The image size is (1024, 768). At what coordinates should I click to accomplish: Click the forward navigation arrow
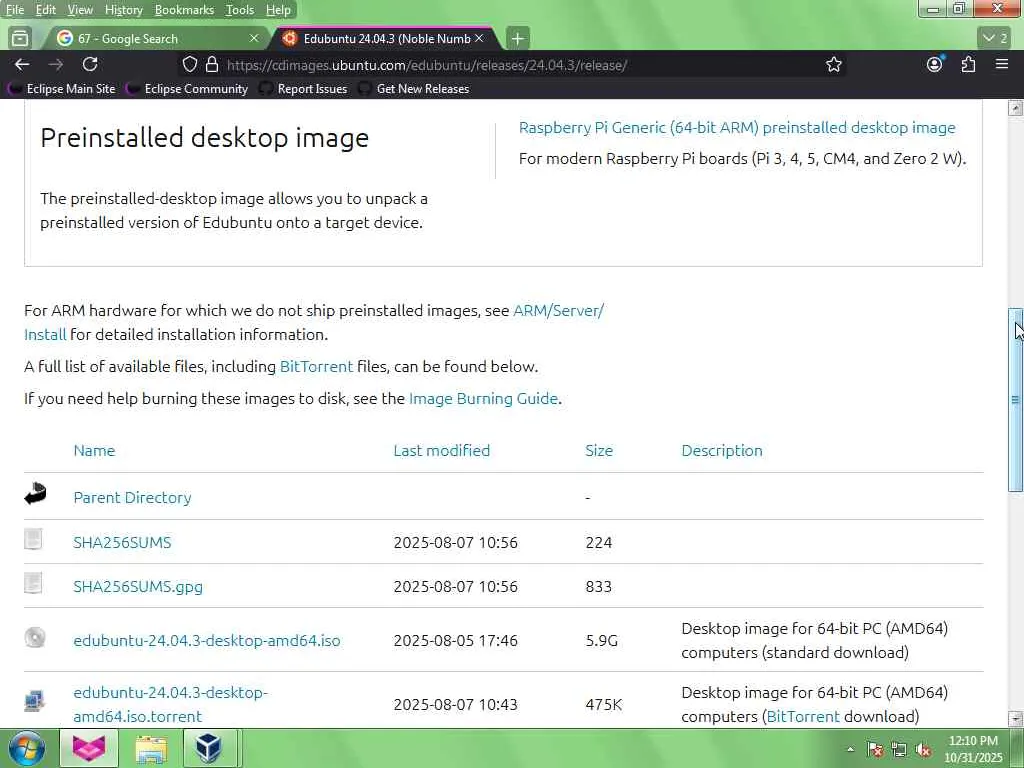coord(56,65)
